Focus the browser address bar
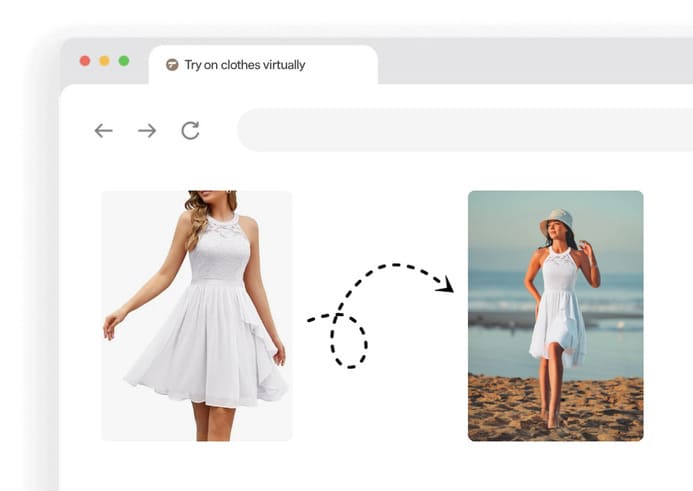 (465, 130)
